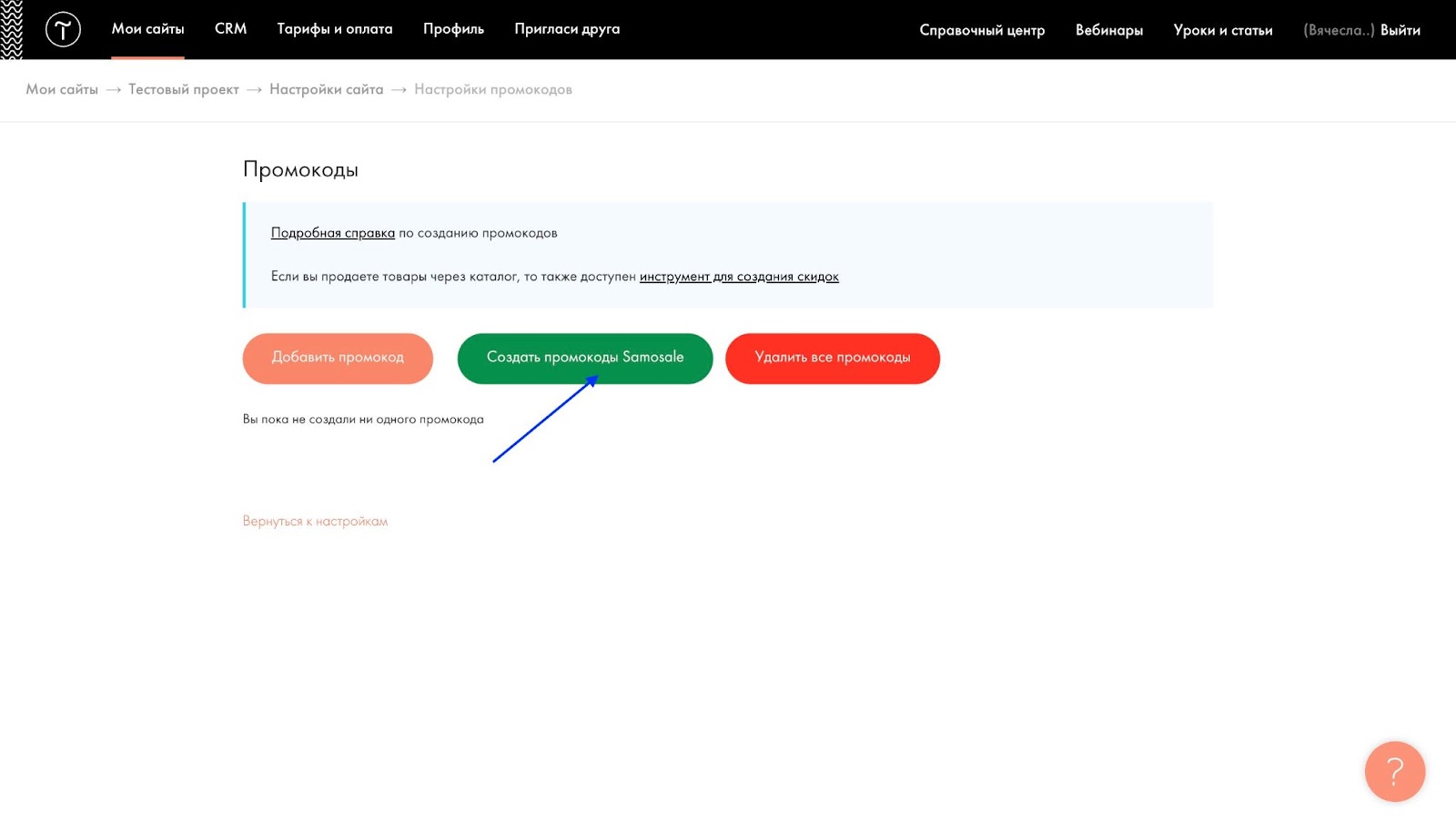Screen dimensions: 1456x832
Task: Navigate to Тестовый проект breadcrumb
Action: tap(184, 89)
